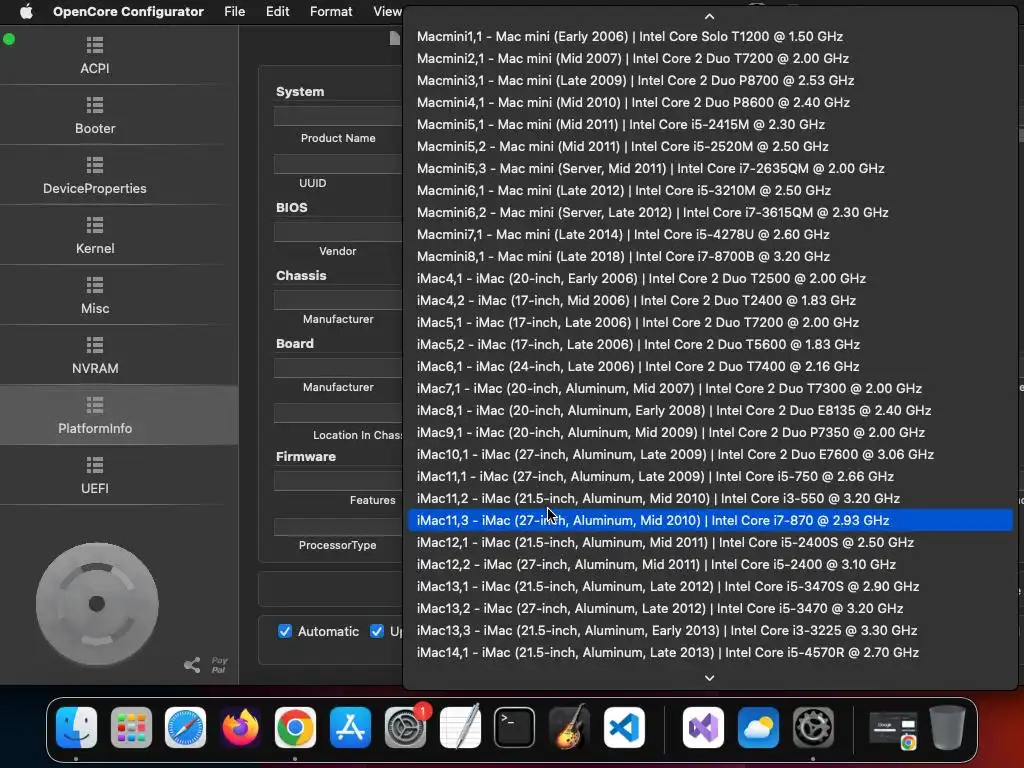
Task: Open TextEdit from the Dock
Action: [x=460, y=727]
